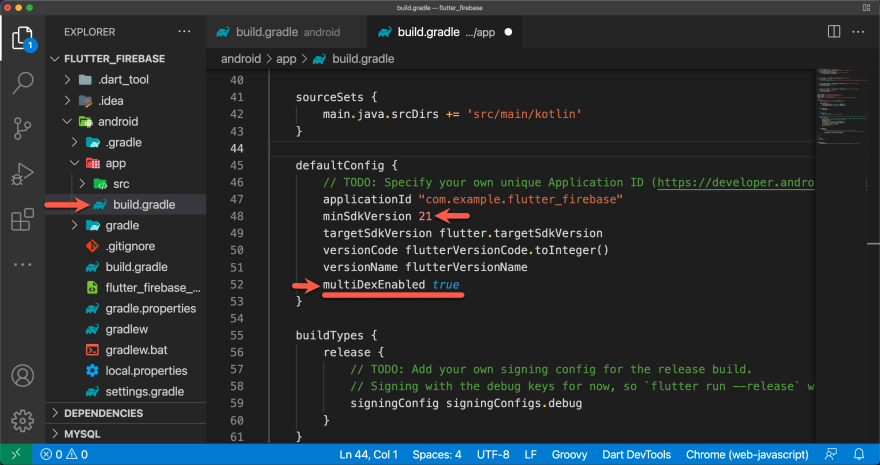Open the developer.android link on line 46
This screenshot has width=880, height=465.
pyautogui.click(x=736, y=183)
